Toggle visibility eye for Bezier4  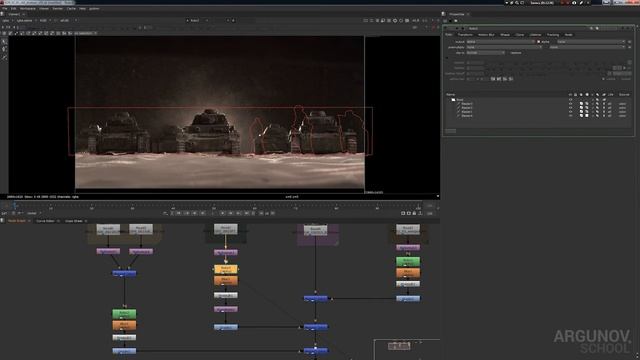coord(571,116)
